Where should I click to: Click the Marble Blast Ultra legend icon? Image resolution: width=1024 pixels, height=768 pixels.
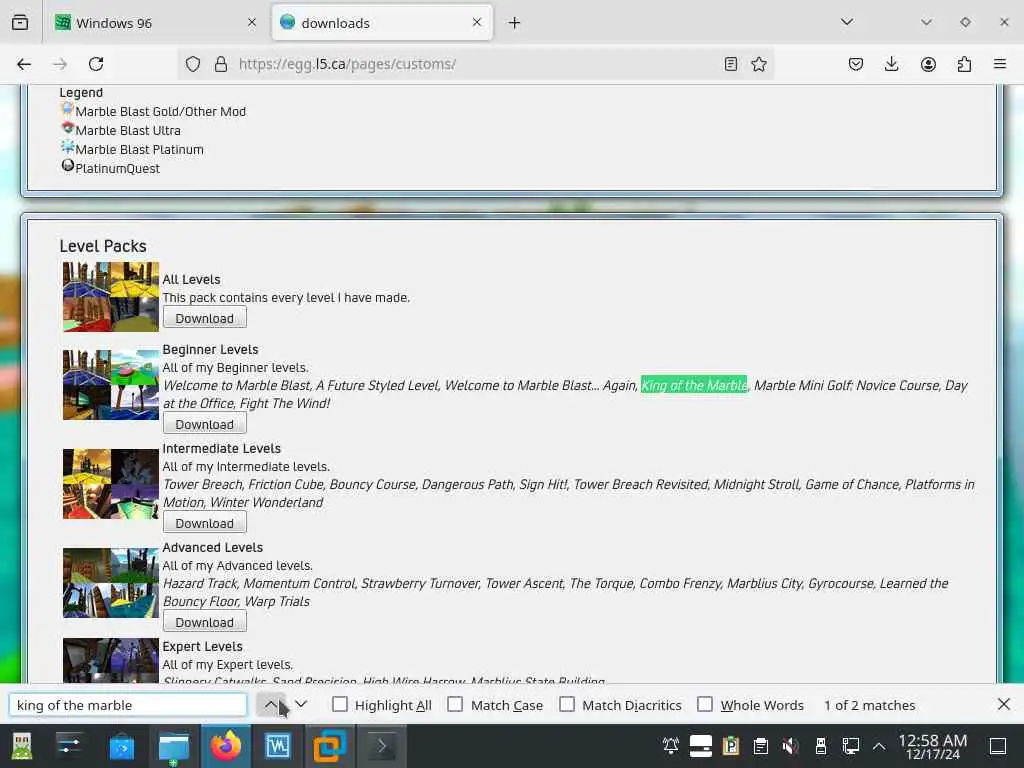pyautogui.click(x=67, y=128)
